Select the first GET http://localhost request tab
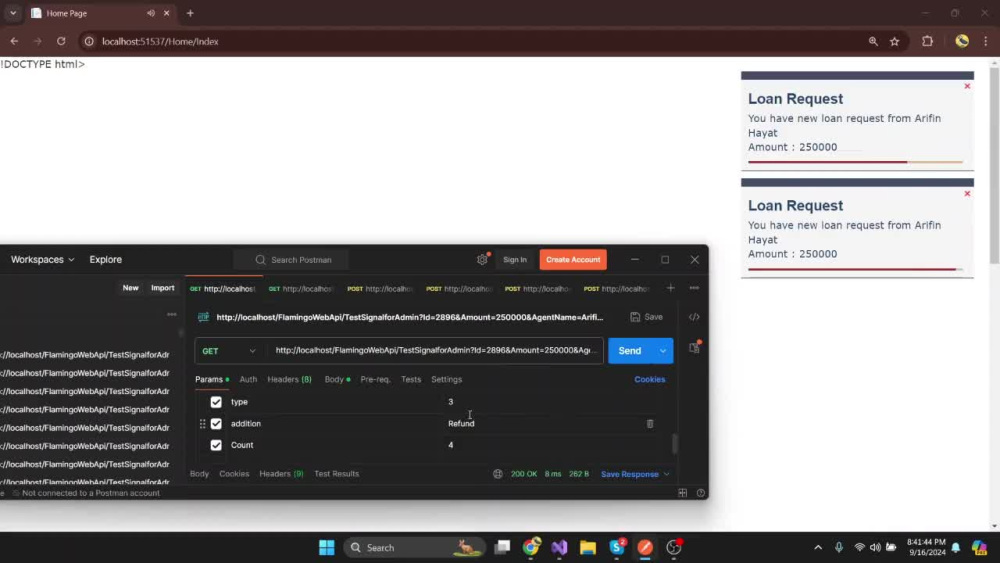This screenshot has width=1000, height=563. point(223,288)
